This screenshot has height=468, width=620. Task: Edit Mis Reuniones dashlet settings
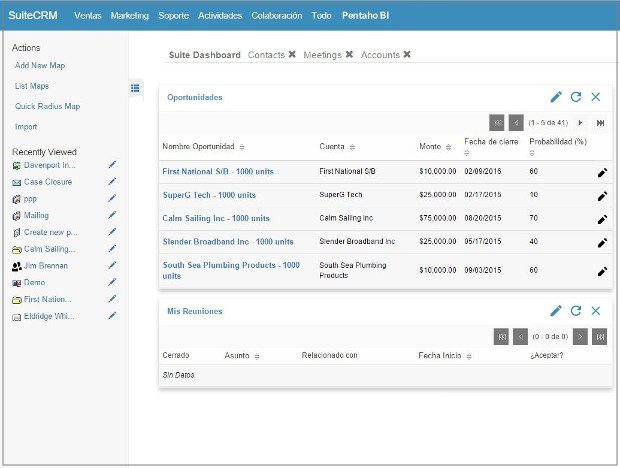click(556, 311)
